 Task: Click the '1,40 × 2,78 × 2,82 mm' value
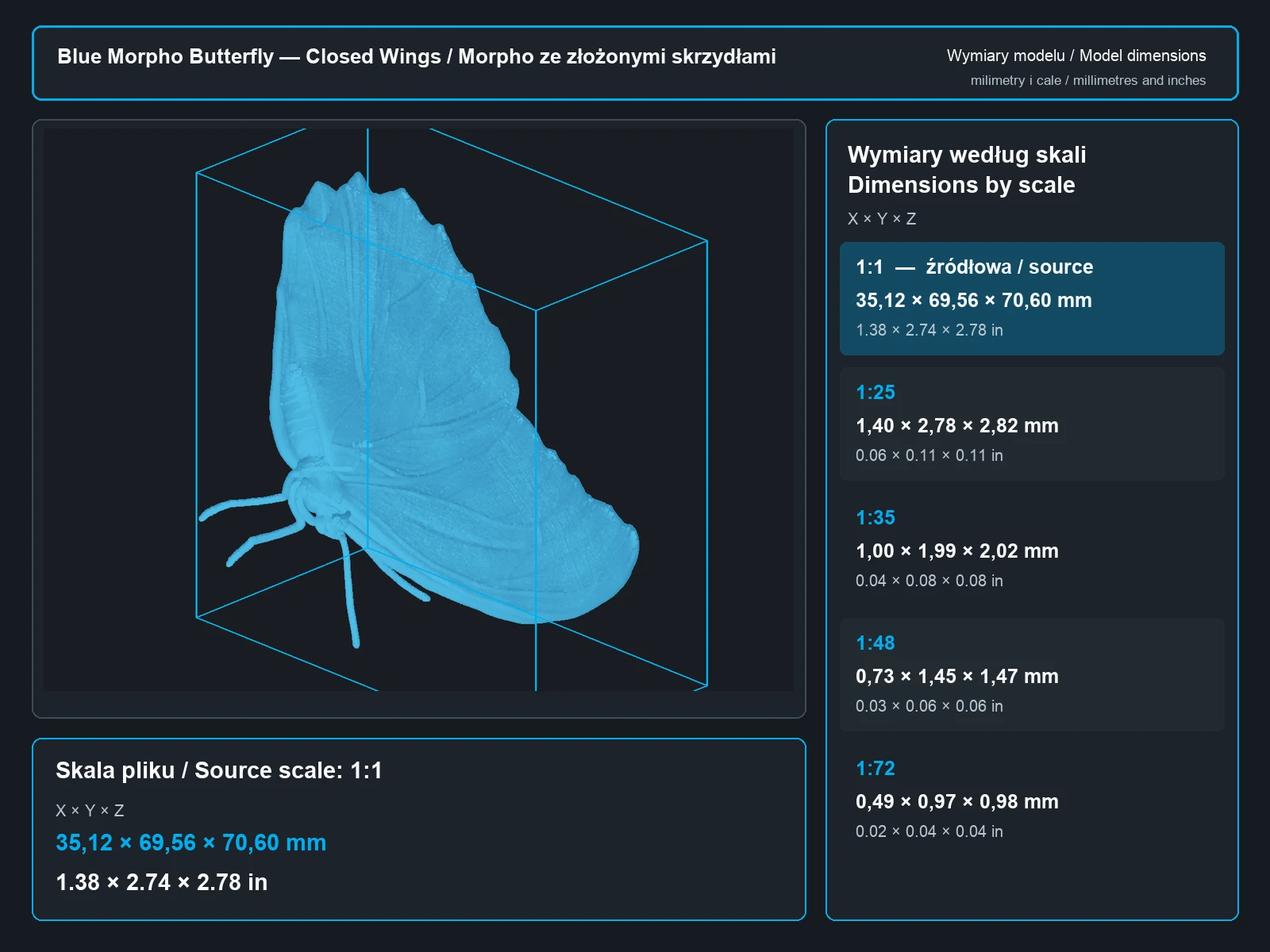(957, 426)
